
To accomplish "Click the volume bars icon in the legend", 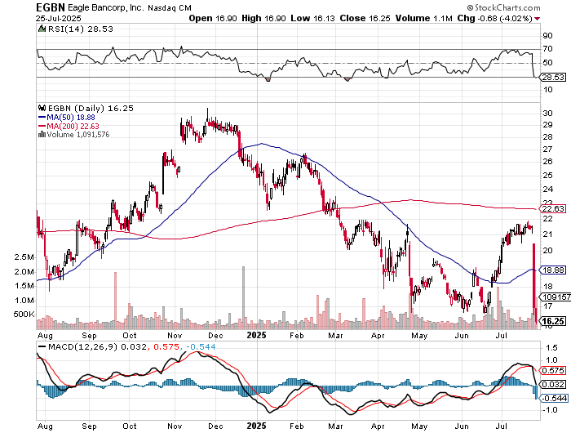I will [x=42, y=134].
